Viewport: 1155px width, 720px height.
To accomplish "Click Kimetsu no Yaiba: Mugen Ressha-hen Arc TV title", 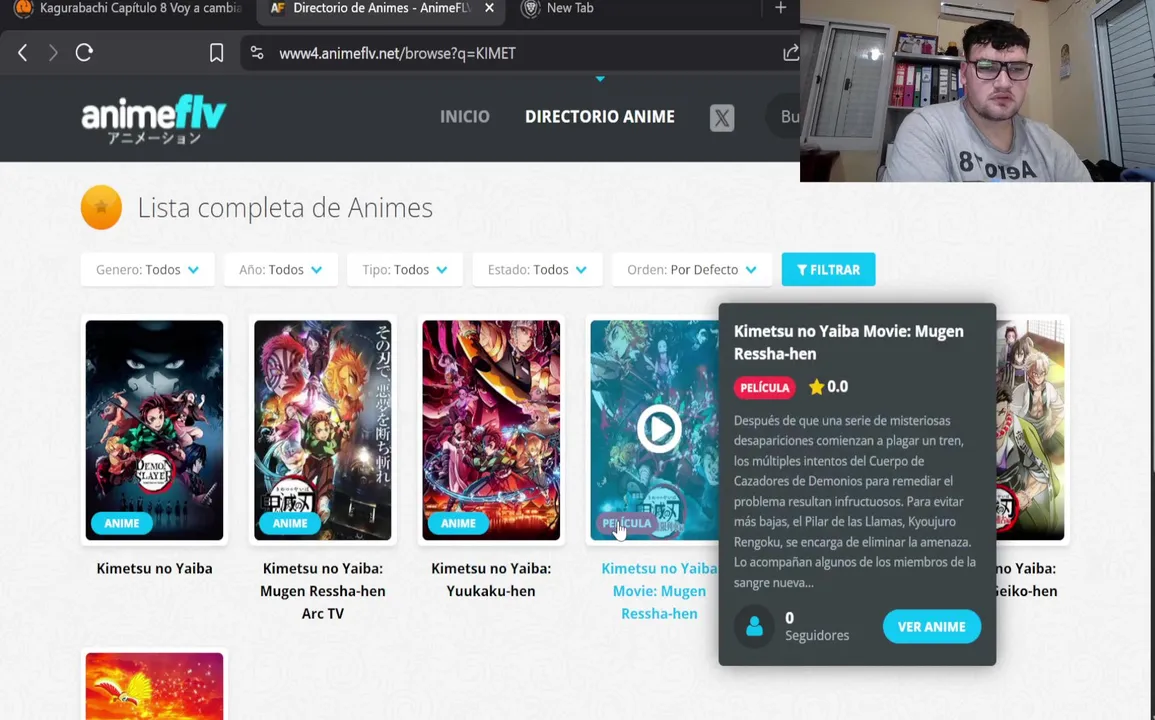I will [x=323, y=591].
